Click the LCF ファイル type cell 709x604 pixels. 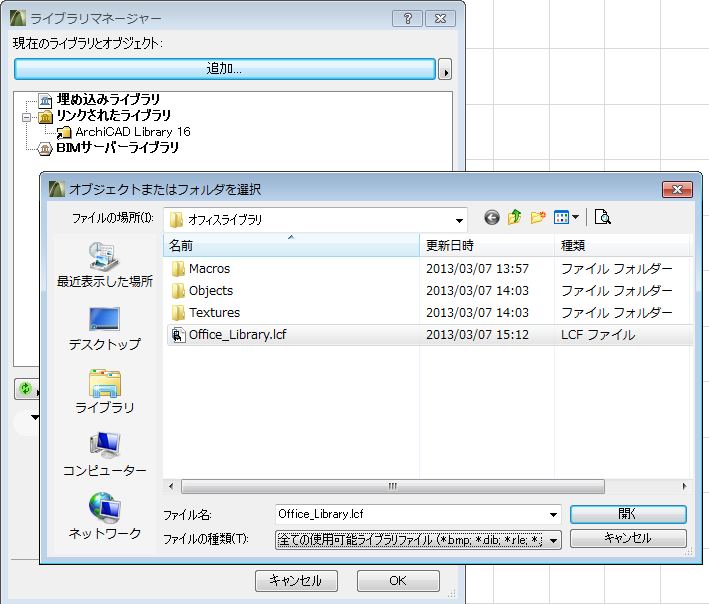598,335
